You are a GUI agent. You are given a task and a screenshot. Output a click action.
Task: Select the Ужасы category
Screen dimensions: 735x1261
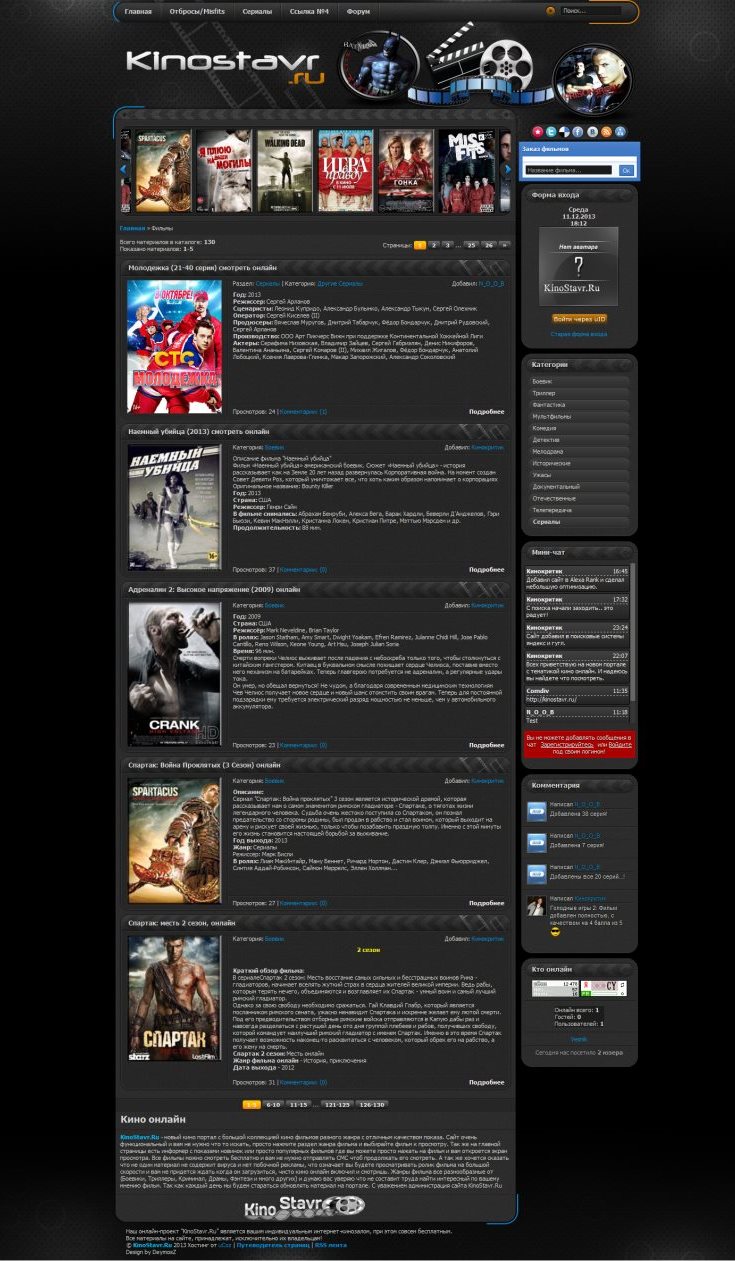[x=578, y=475]
